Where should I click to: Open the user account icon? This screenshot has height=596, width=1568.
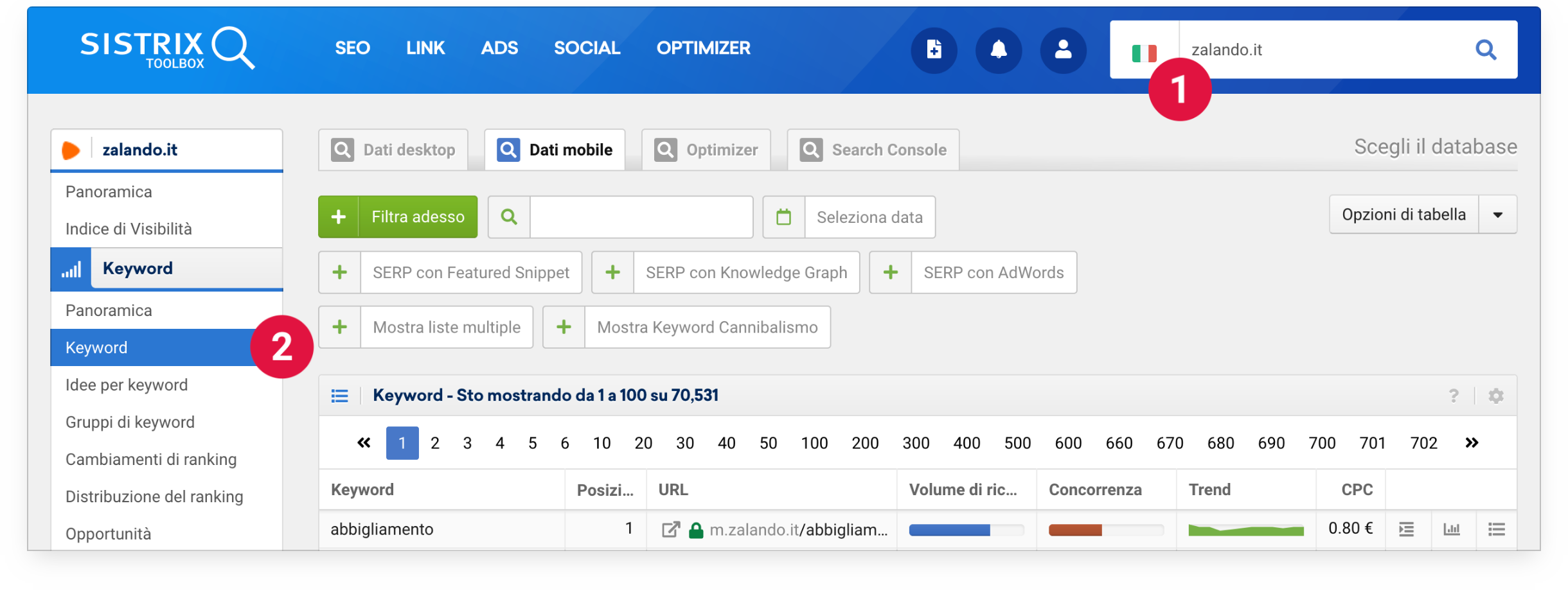(x=1064, y=49)
